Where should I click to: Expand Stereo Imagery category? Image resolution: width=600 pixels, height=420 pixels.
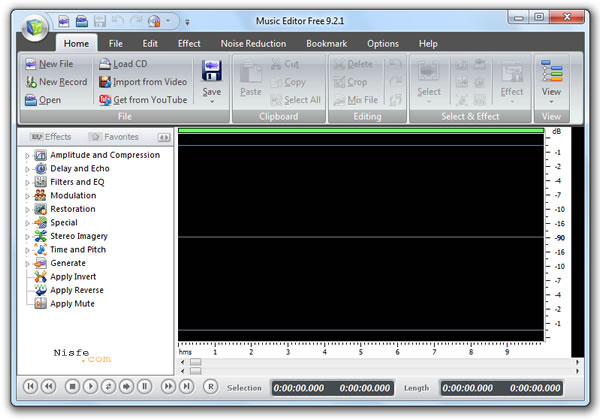coord(27,237)
